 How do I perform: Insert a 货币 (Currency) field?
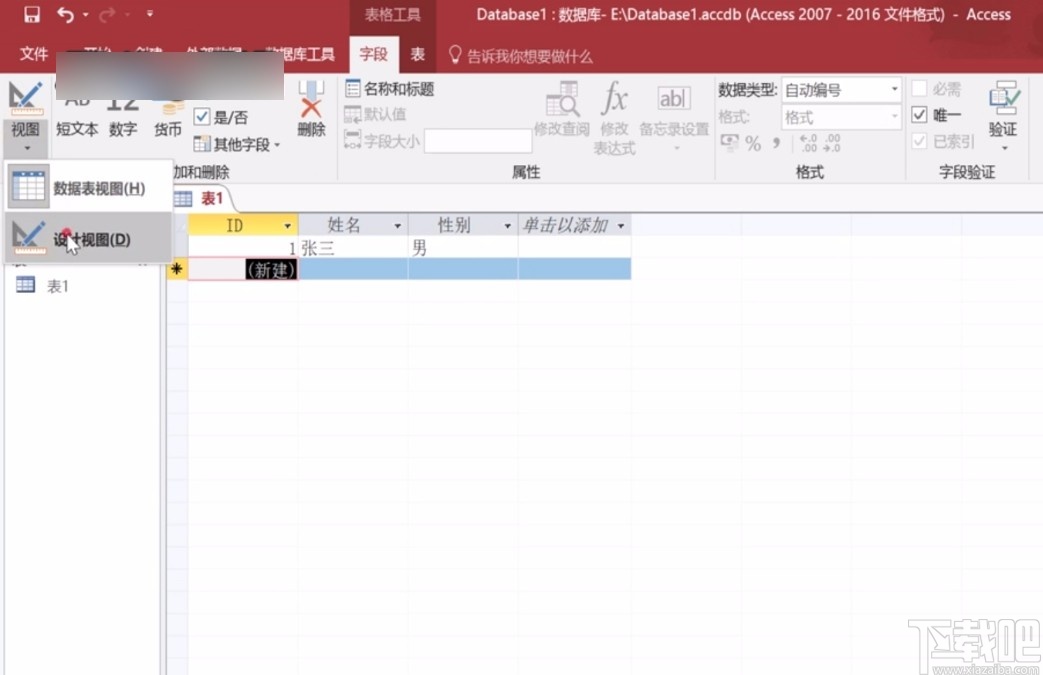click(166, 128)
